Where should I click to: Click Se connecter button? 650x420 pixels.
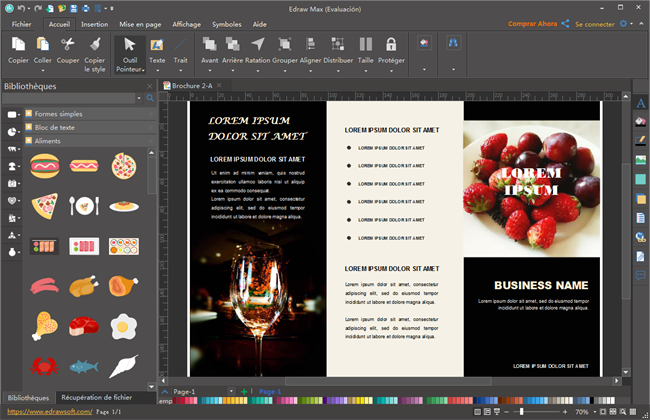click(594, 23)
